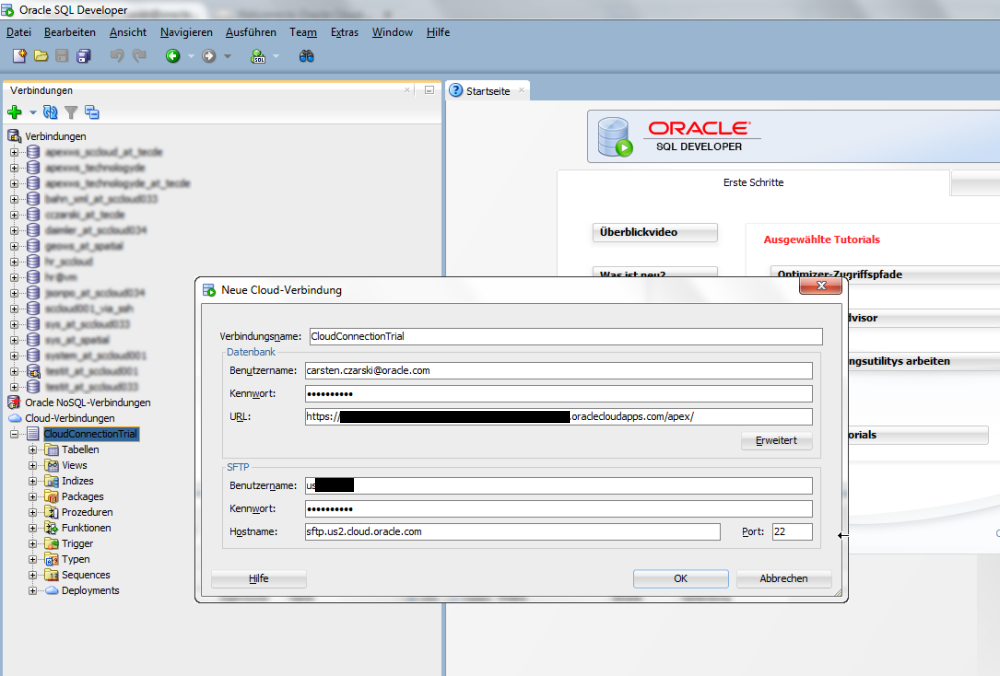Viewport: 1000px width, 676px height.
Task: Open the dropdown next to the Back navigation arrow
Action: [189, 56]
